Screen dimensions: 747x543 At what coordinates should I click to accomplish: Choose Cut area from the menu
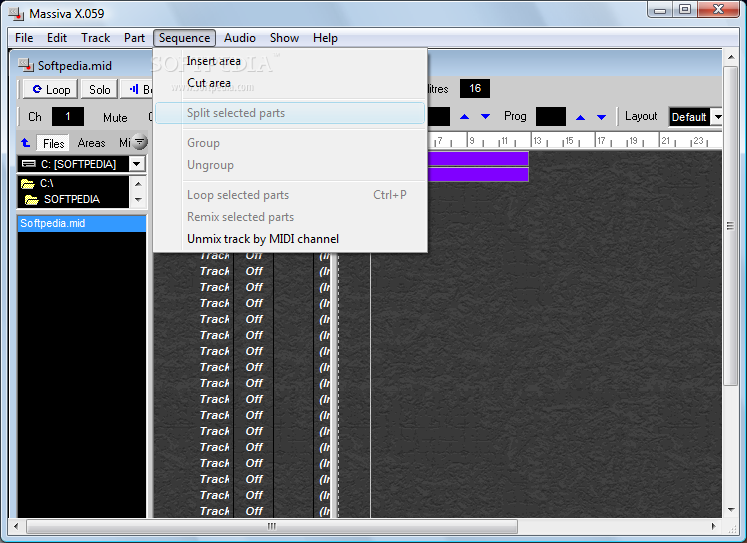(290, 83)
